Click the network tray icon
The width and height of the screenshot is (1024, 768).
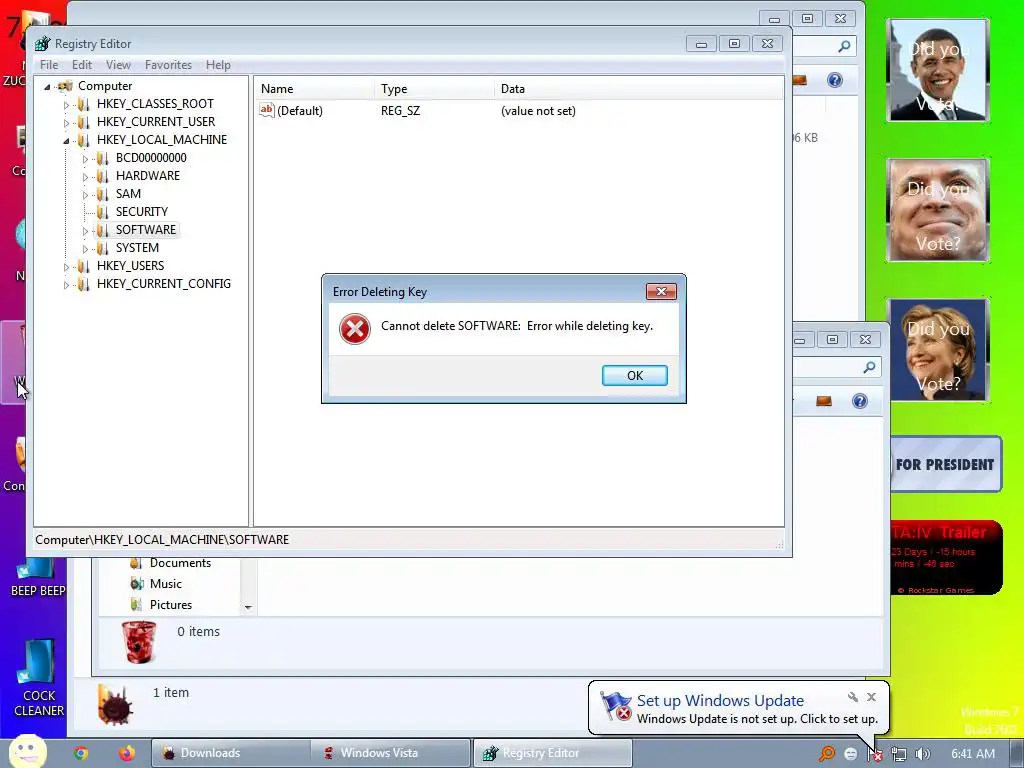pyautogui.click(x=899, y=754)
